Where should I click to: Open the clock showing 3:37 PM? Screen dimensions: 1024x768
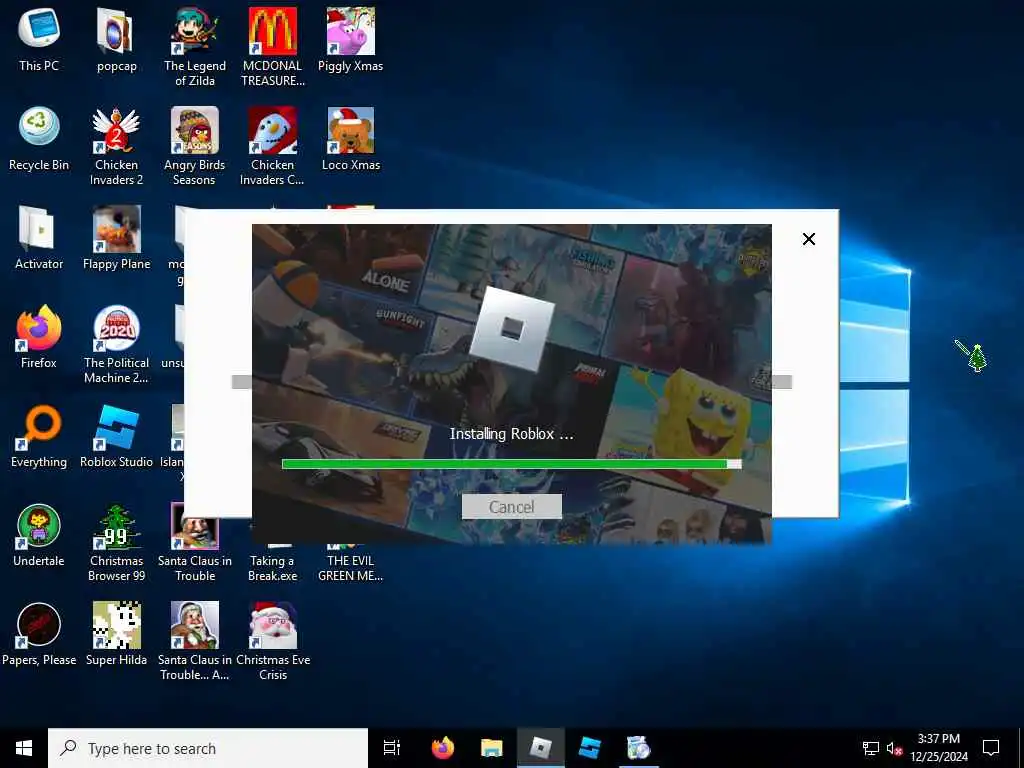point(938,748)
